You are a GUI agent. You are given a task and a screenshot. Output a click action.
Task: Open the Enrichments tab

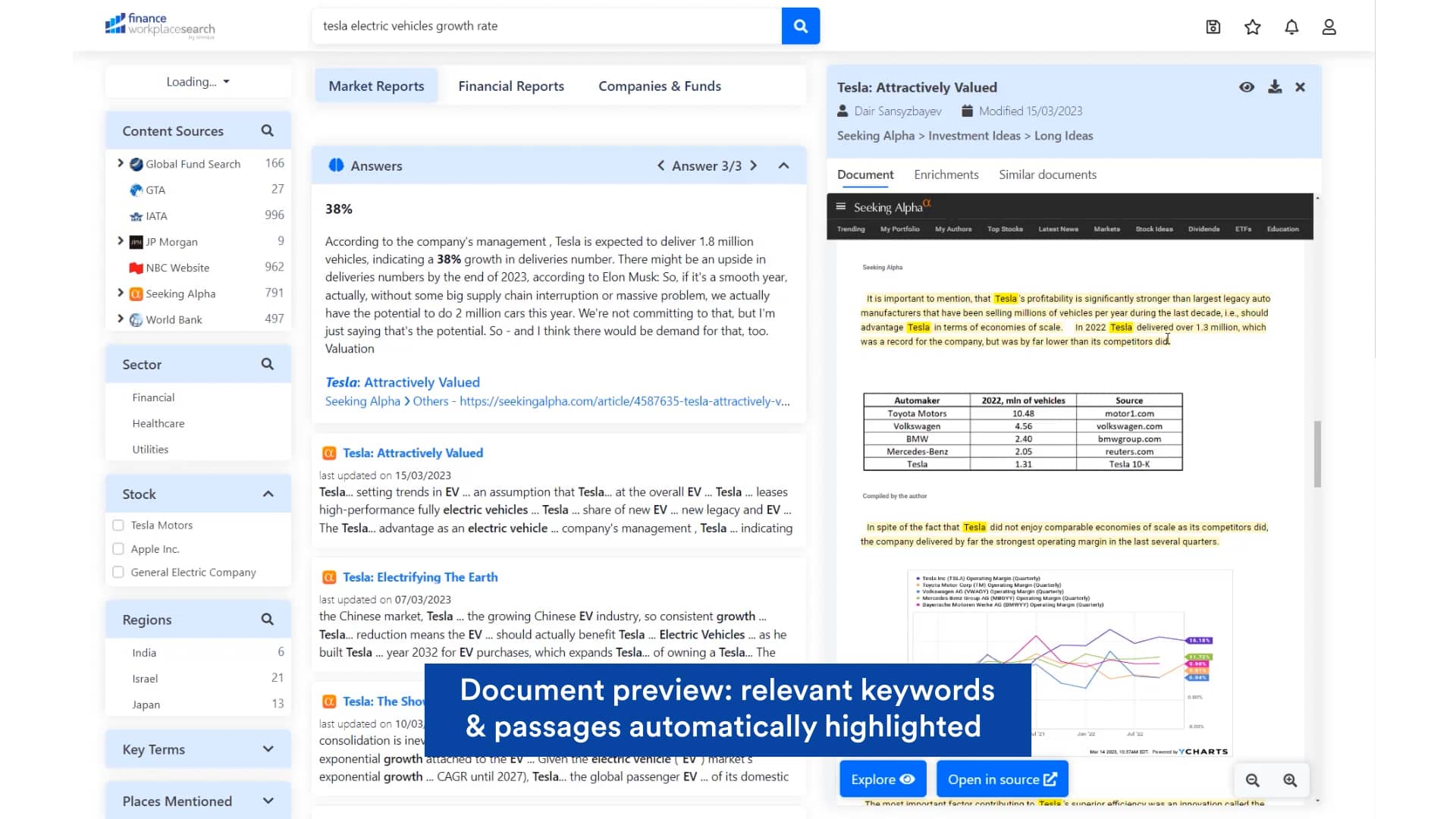(x=946, y=174)
